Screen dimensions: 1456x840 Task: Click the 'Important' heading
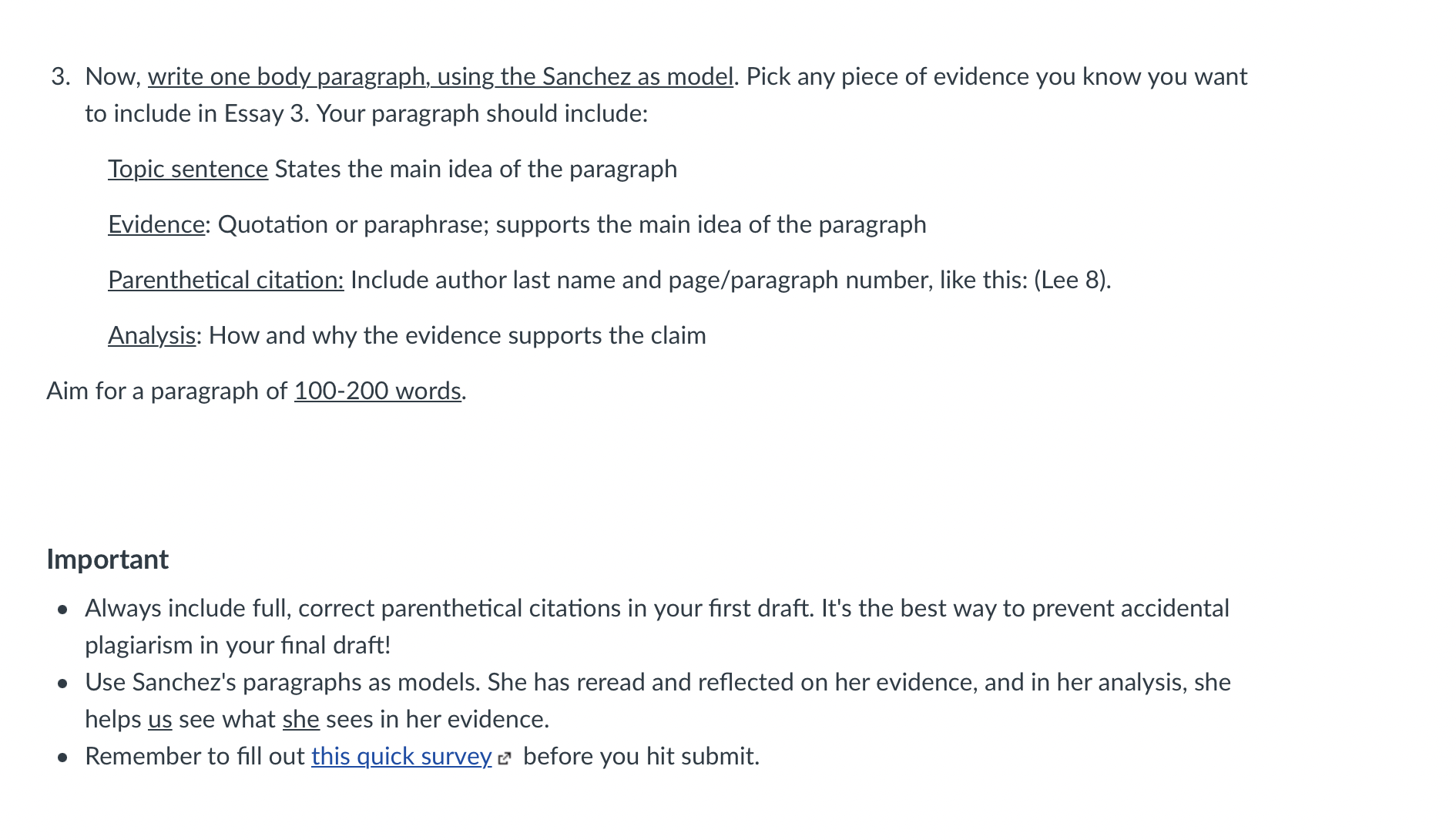coord(107,559)
